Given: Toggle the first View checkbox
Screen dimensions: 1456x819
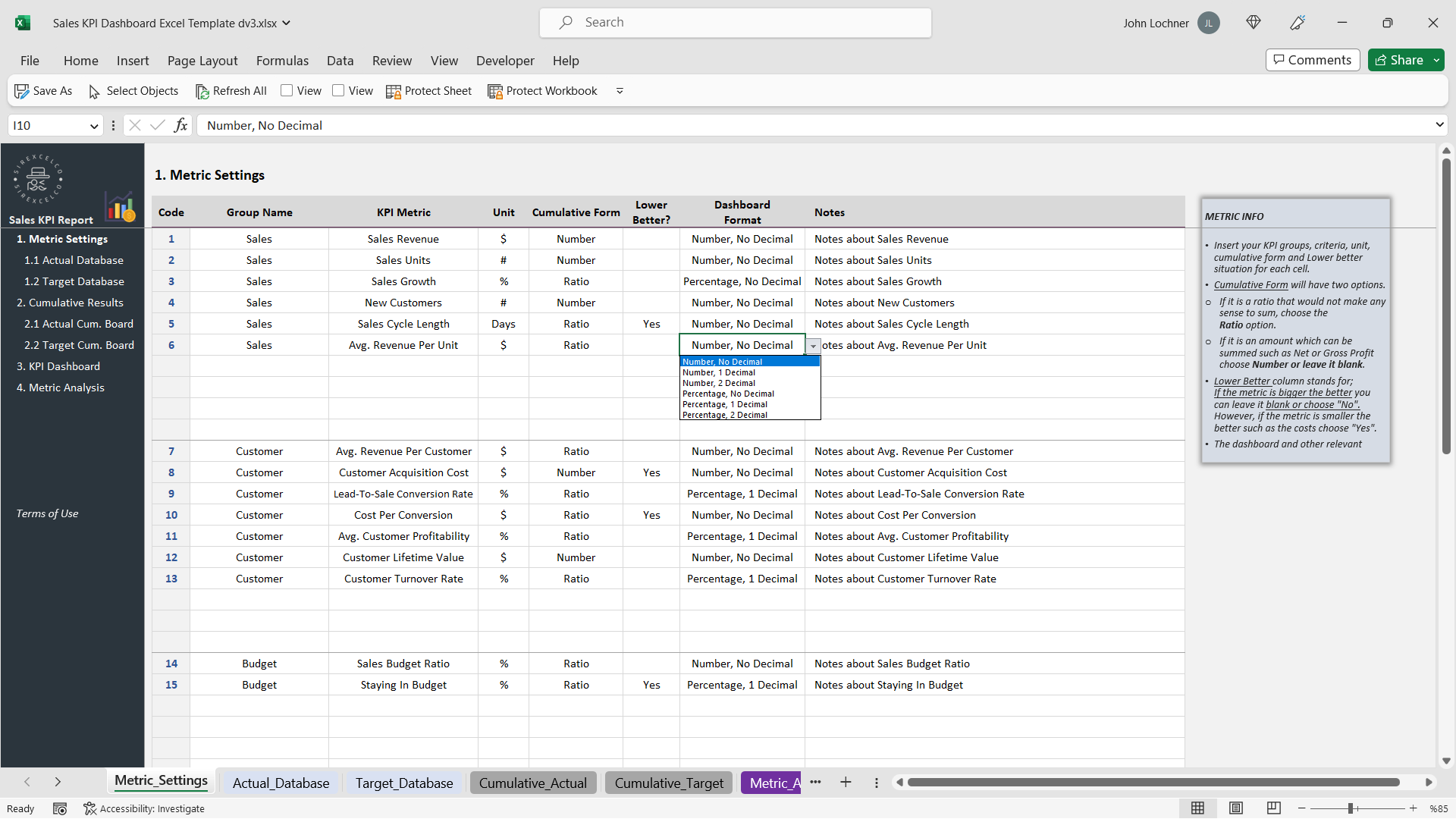Looking at the screenshot, I should [287, 90].
